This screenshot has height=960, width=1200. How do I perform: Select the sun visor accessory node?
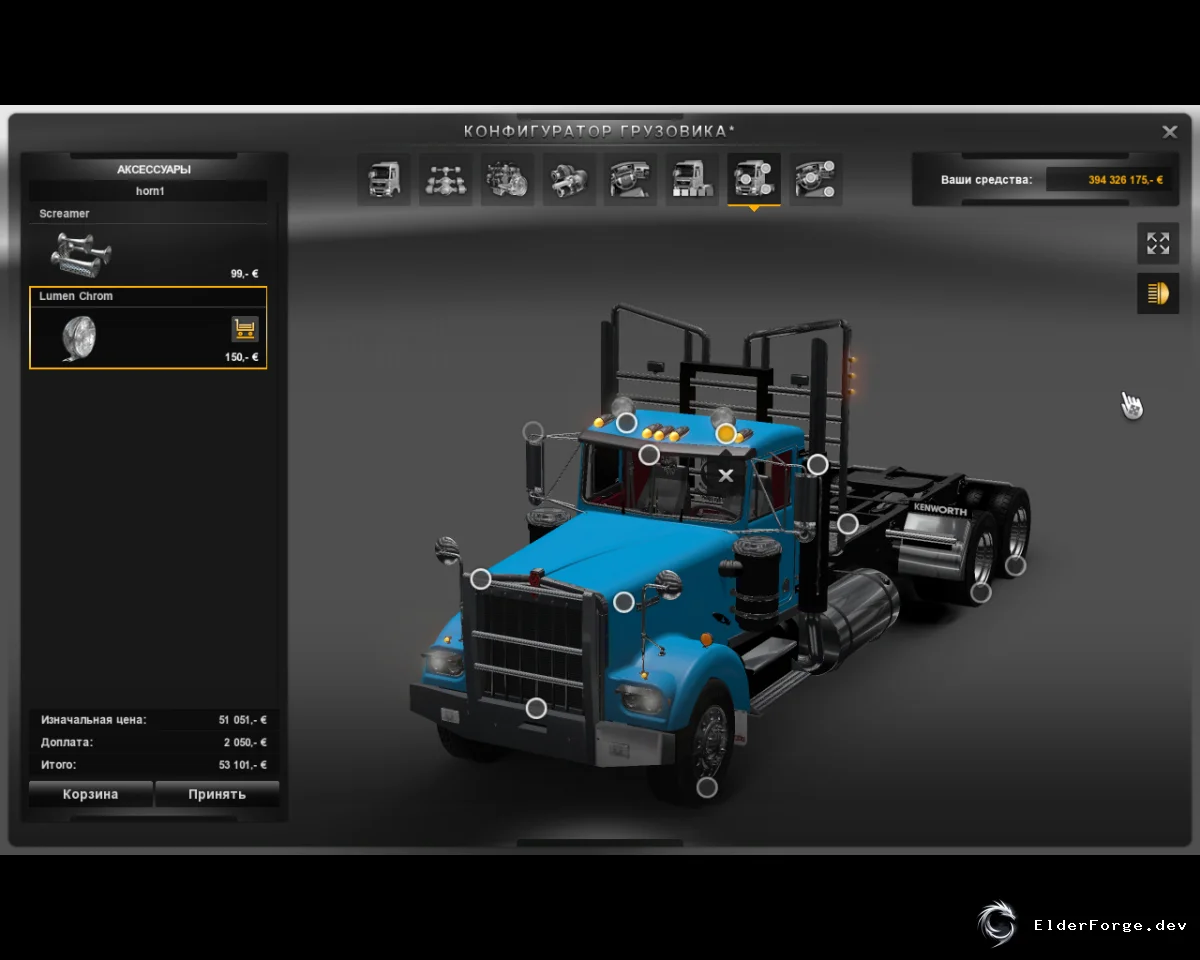point(649,455)
